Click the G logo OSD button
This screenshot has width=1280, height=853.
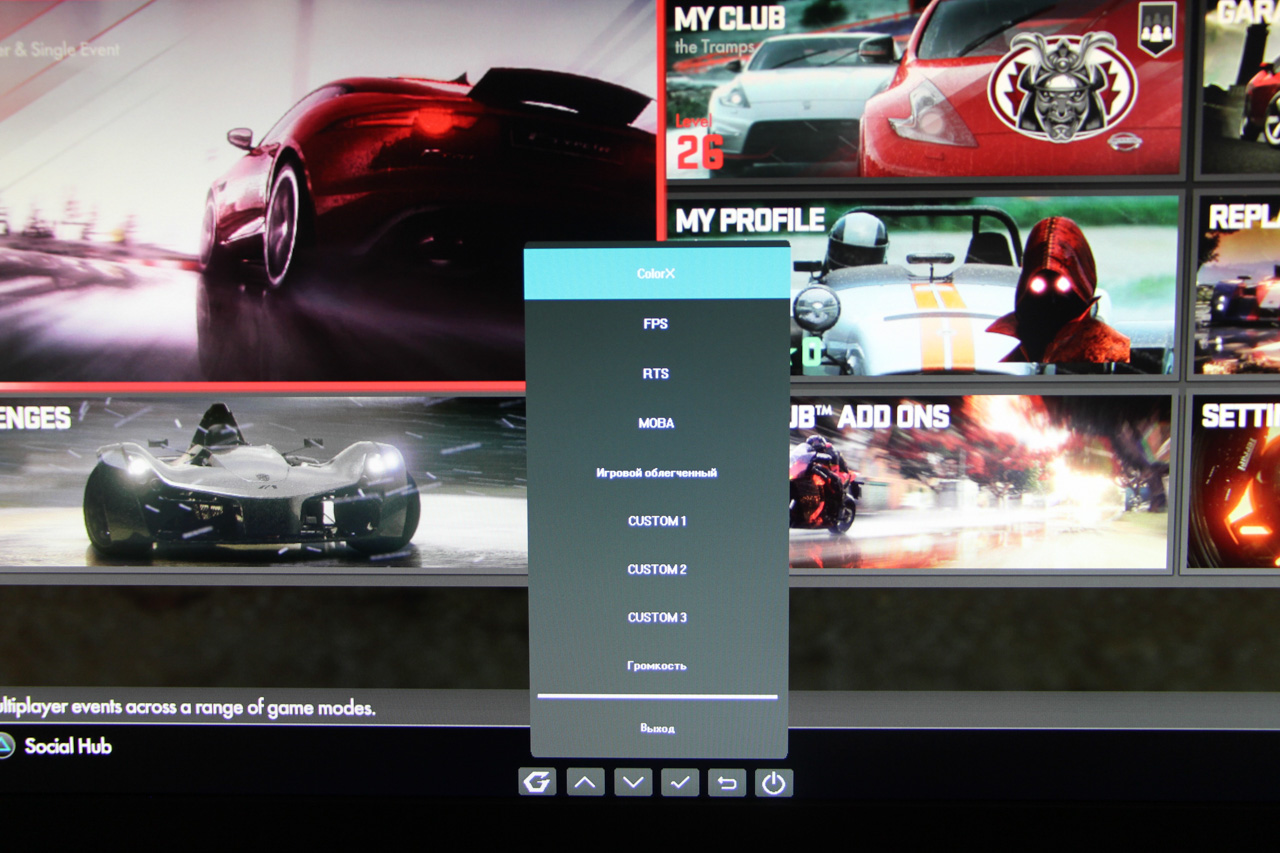pyautogui.click(x=537, y=782)
